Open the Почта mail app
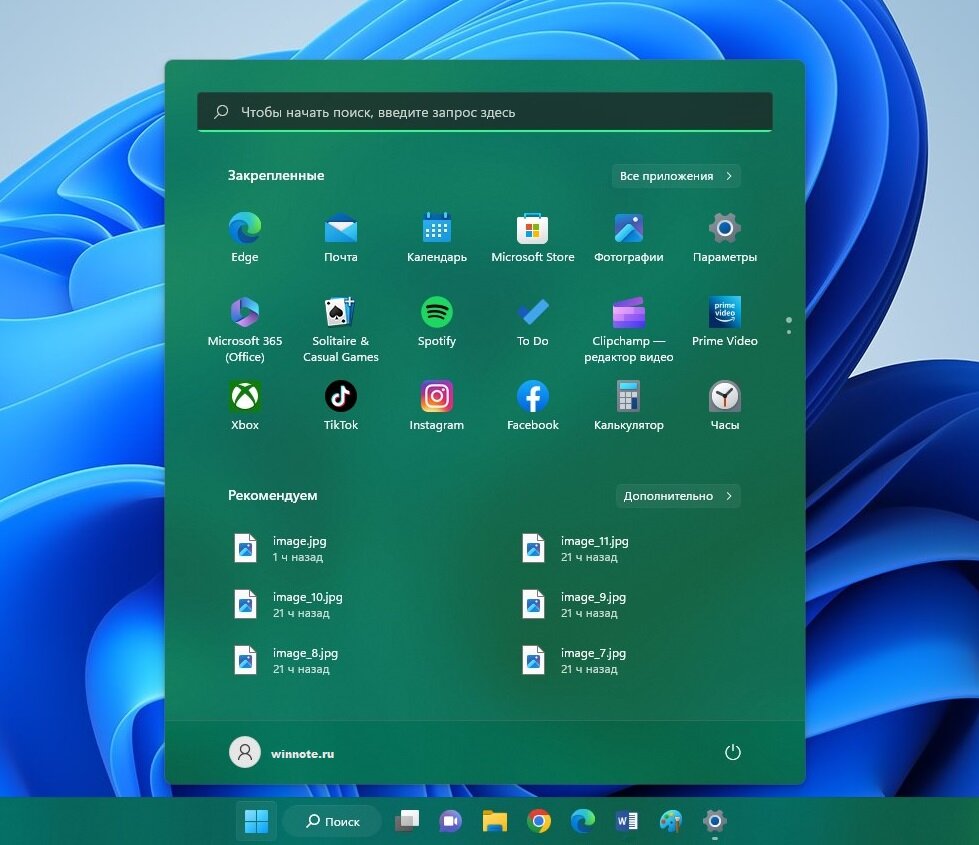 pyautogui.click(x=341, y=238)
